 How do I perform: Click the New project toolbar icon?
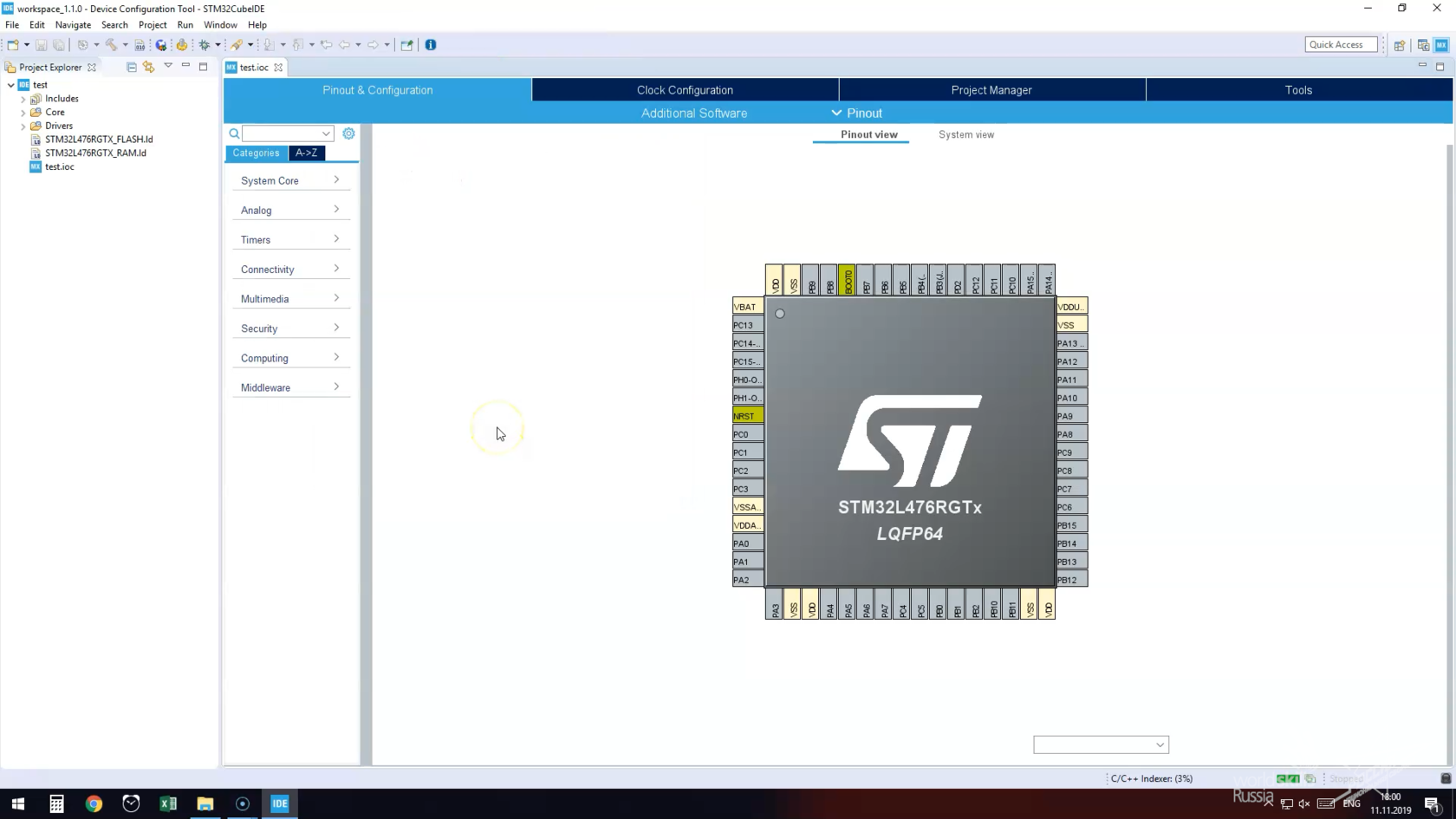[x=13, y=44]
